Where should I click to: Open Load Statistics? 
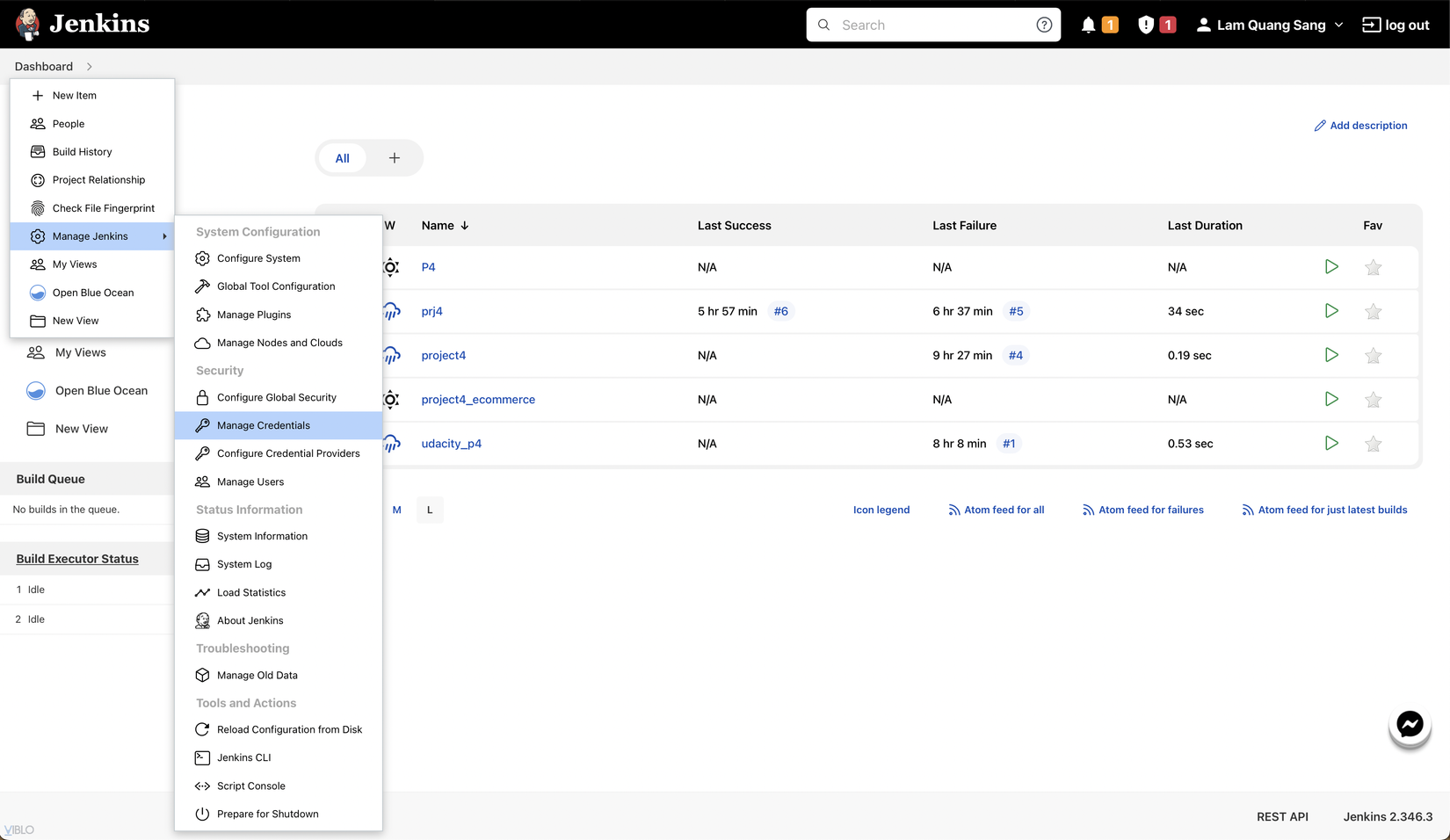251,592
